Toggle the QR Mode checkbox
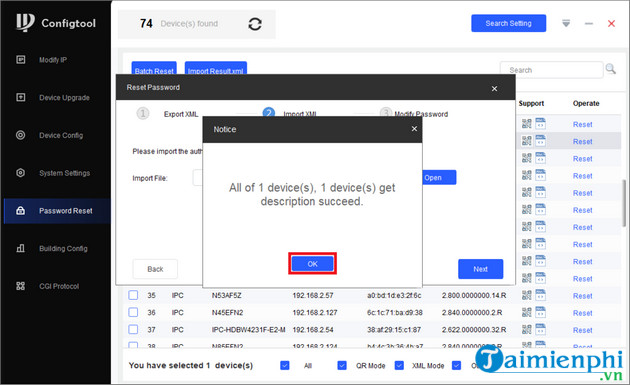Image resolution: width=630 pixels, height=385 pixels. [x=342, y=365]
